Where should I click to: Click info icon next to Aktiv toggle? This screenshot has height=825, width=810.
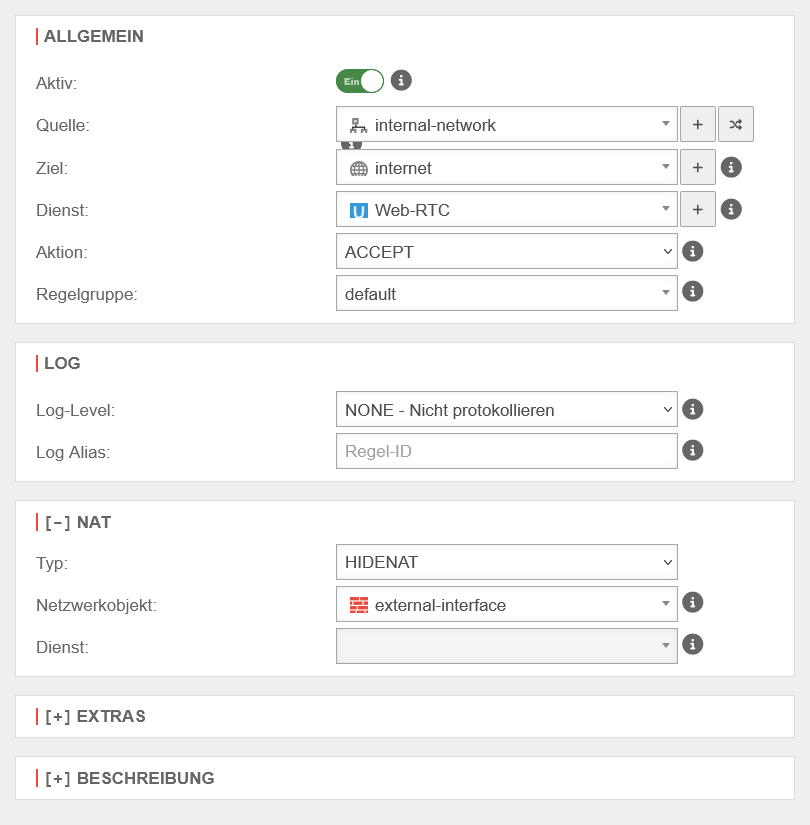(x=401, y=80)
